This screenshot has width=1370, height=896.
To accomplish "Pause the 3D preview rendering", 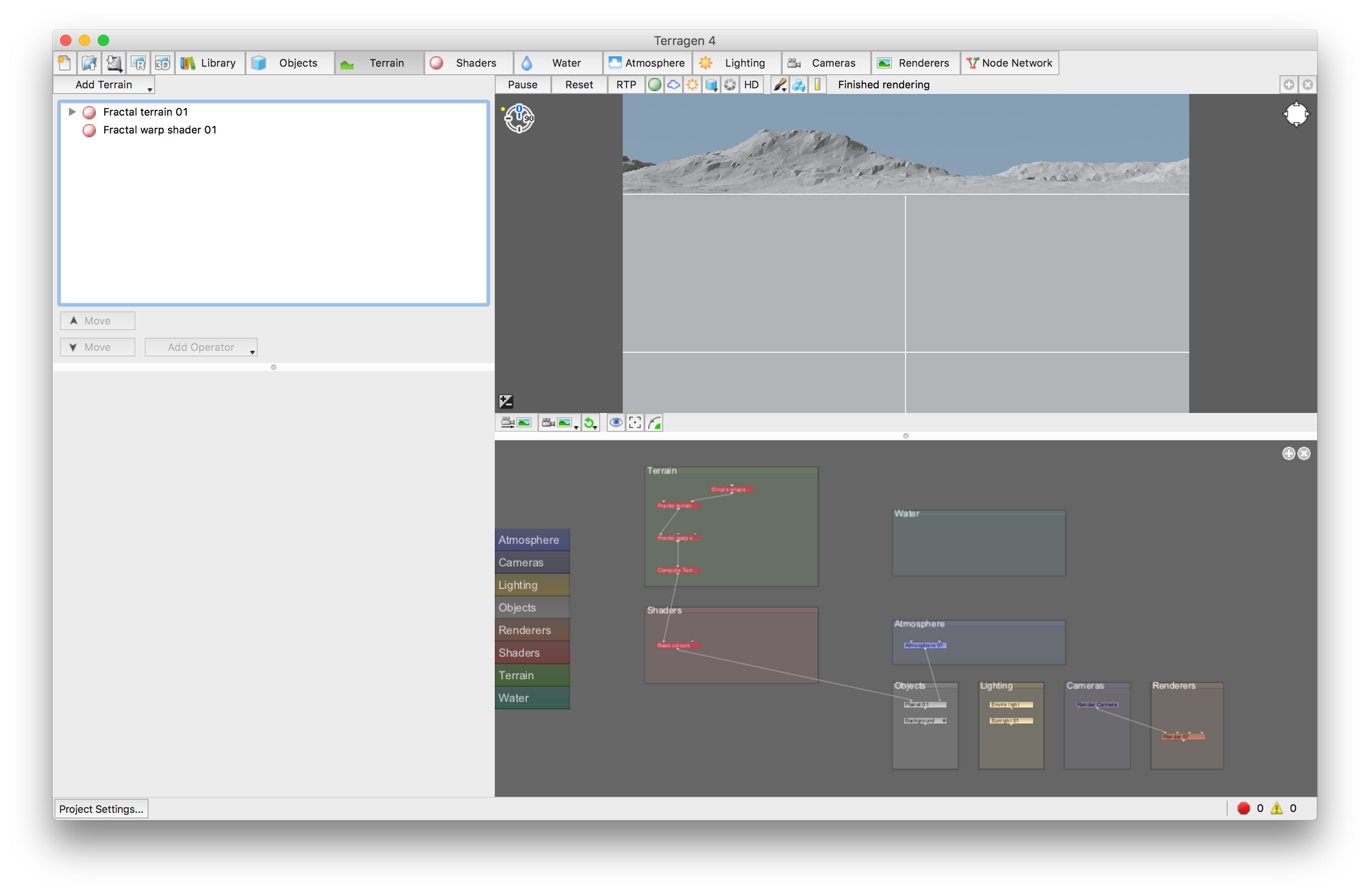I will click(x=523, y=85).
